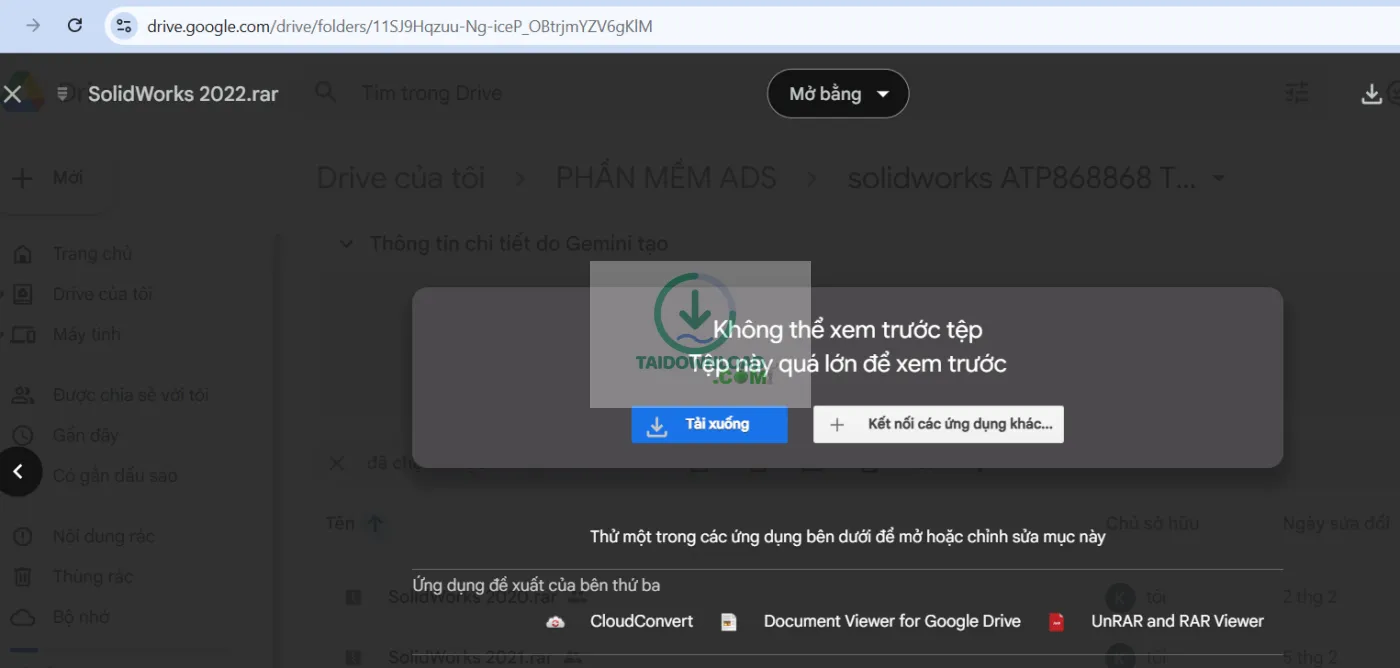
Task: Collapse "Thông tin chi tiết do Gemini tạo" section
Action: tap(346, 244)
